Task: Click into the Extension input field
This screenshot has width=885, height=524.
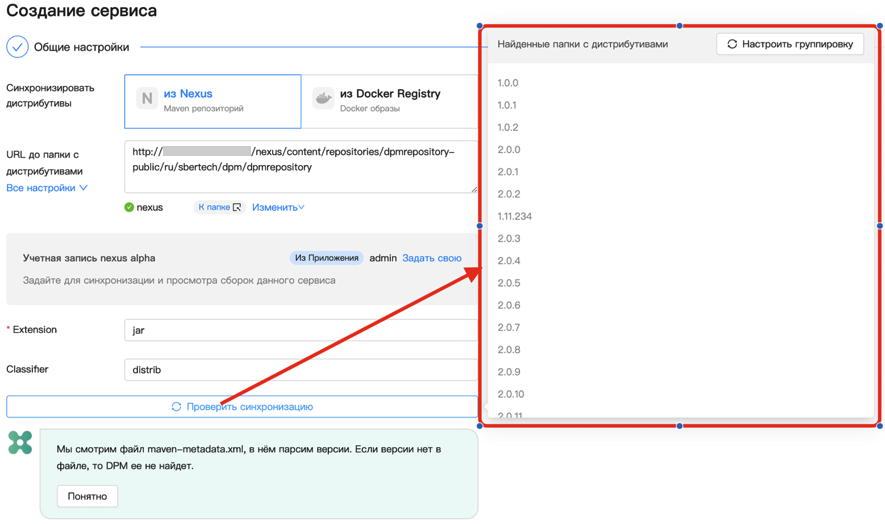Action: (300, 330)
